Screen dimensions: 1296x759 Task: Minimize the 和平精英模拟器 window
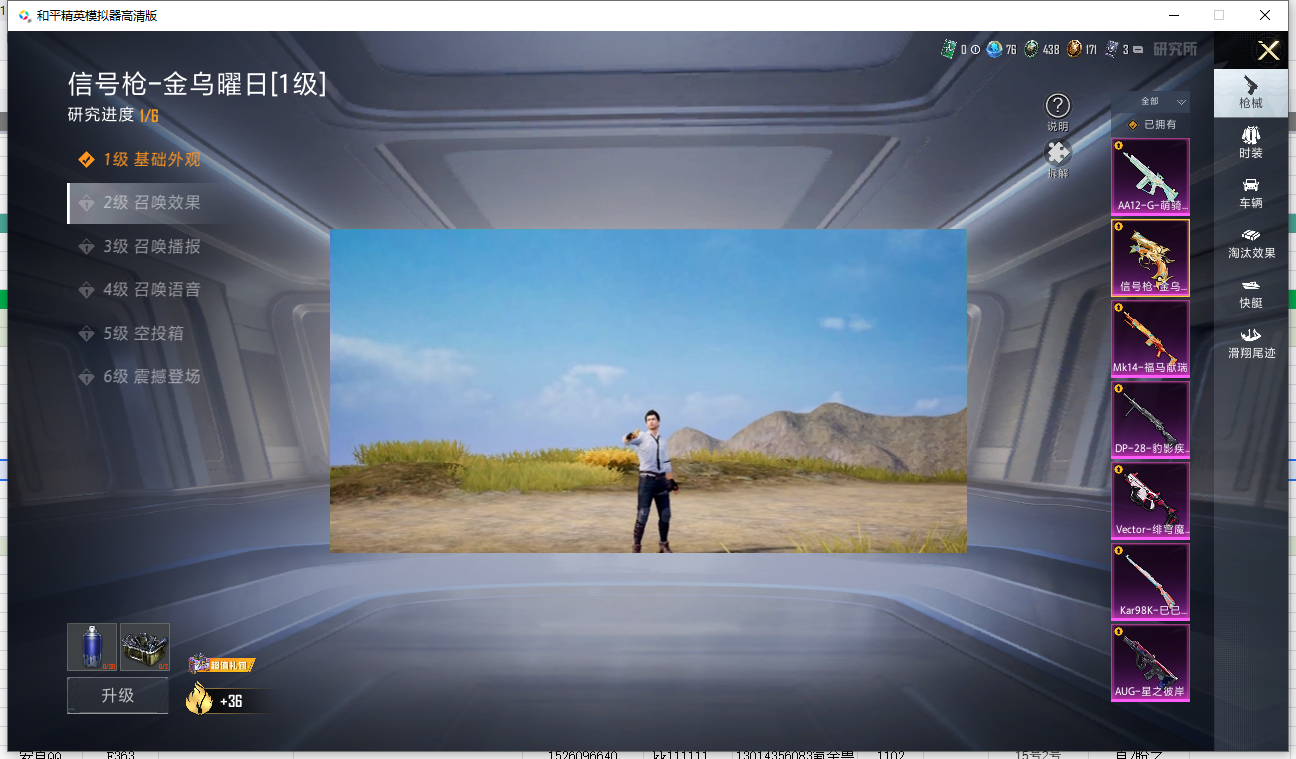pos(1174,15)
